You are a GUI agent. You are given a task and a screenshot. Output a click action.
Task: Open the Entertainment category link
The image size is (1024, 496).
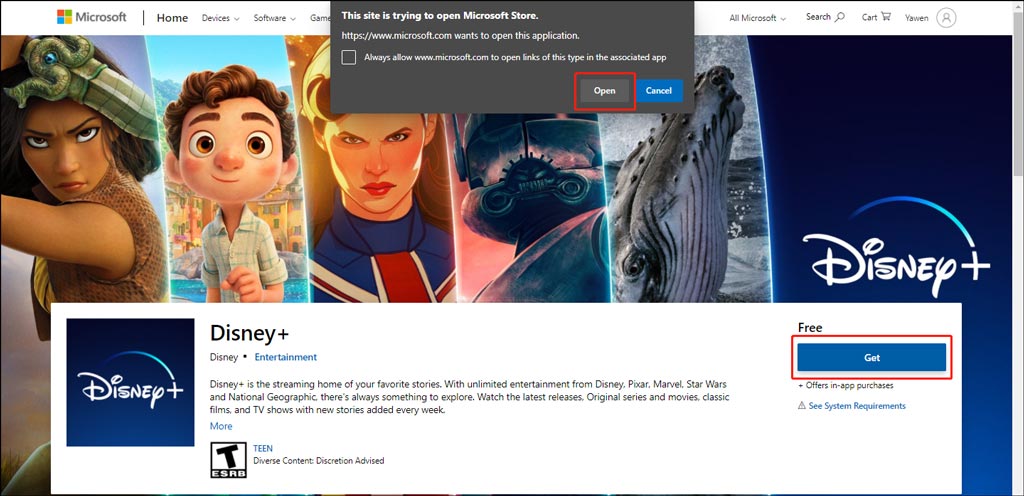click(285, 357)
